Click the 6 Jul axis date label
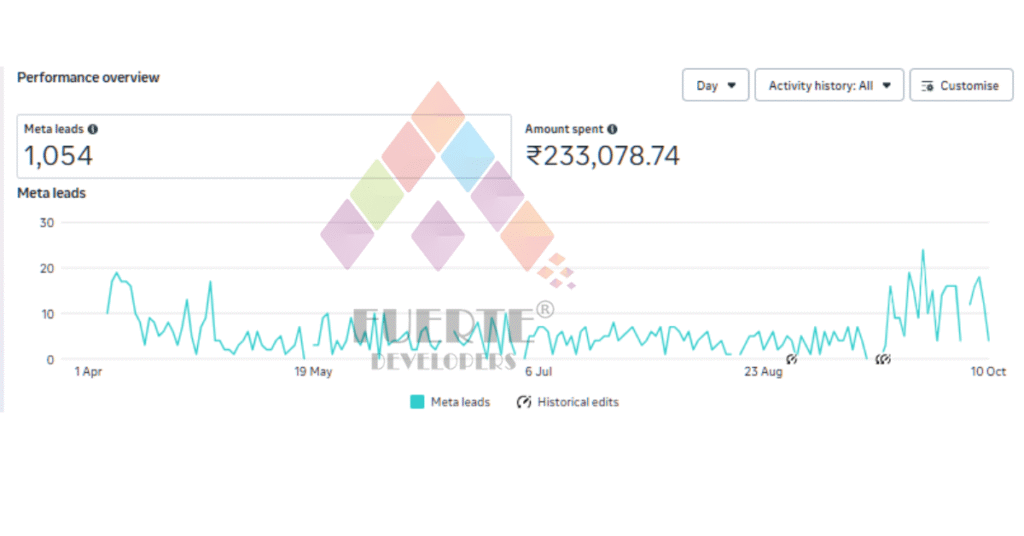 click(x=538, y=372)
